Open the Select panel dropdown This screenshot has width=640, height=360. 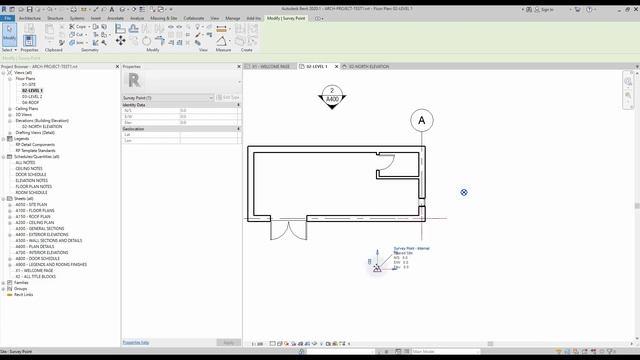(x=9, y=50)
